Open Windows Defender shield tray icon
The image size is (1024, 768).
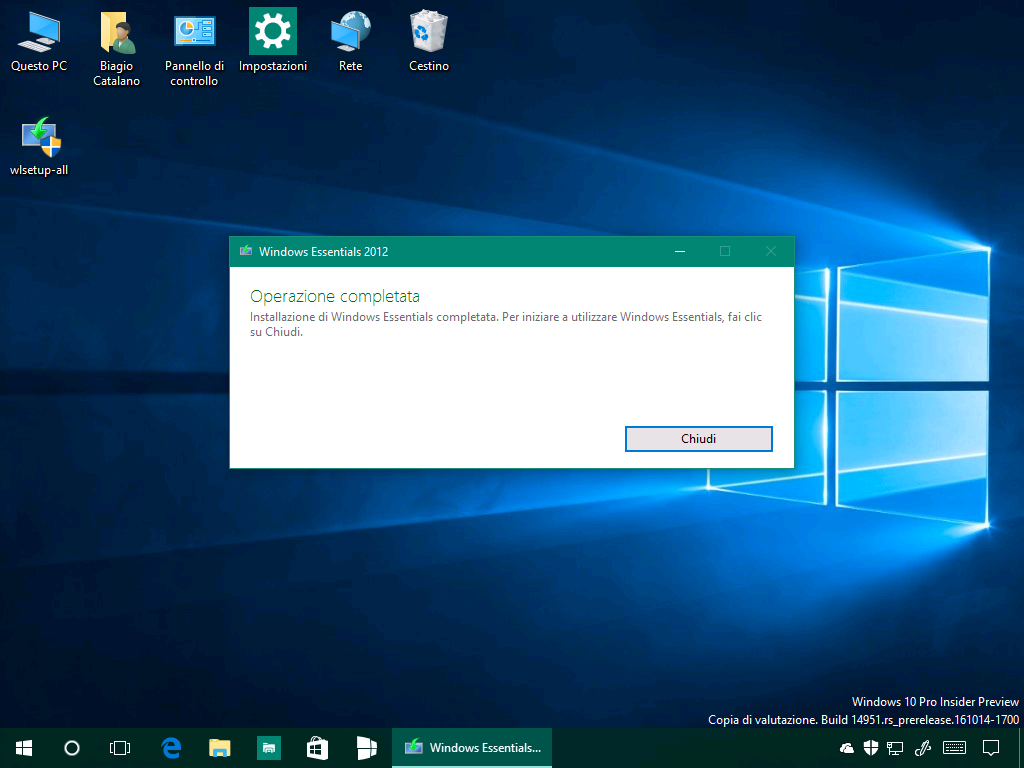pyautogui.click(x=871, y=748)
